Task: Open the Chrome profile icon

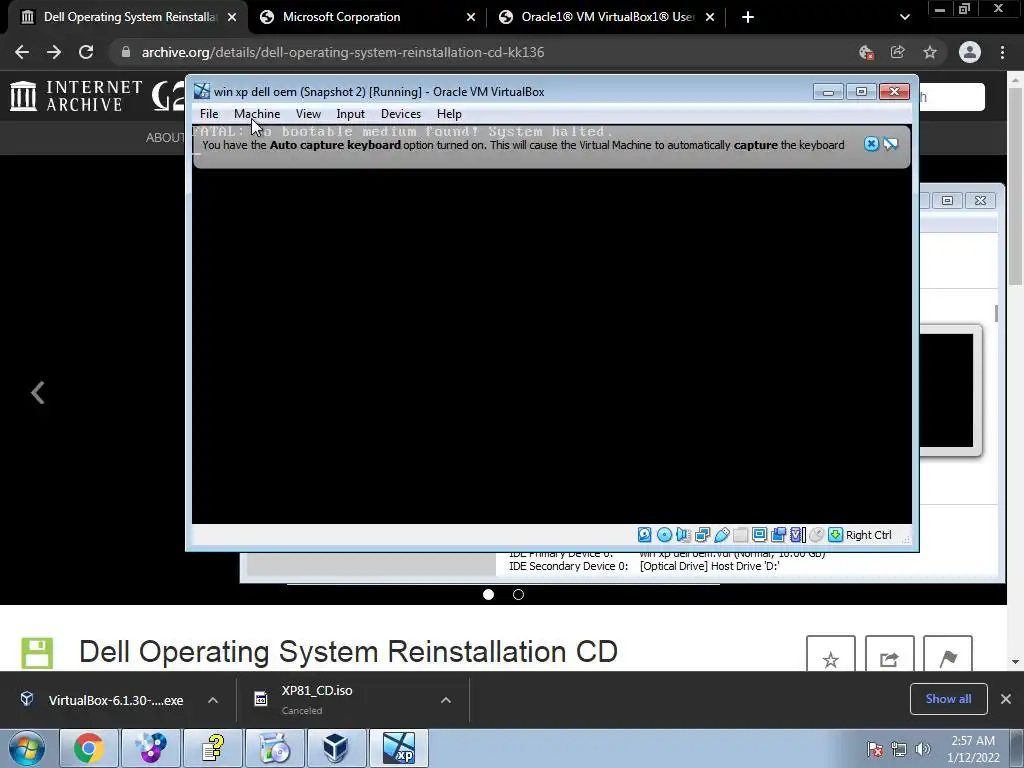Action: click(970, 52)
